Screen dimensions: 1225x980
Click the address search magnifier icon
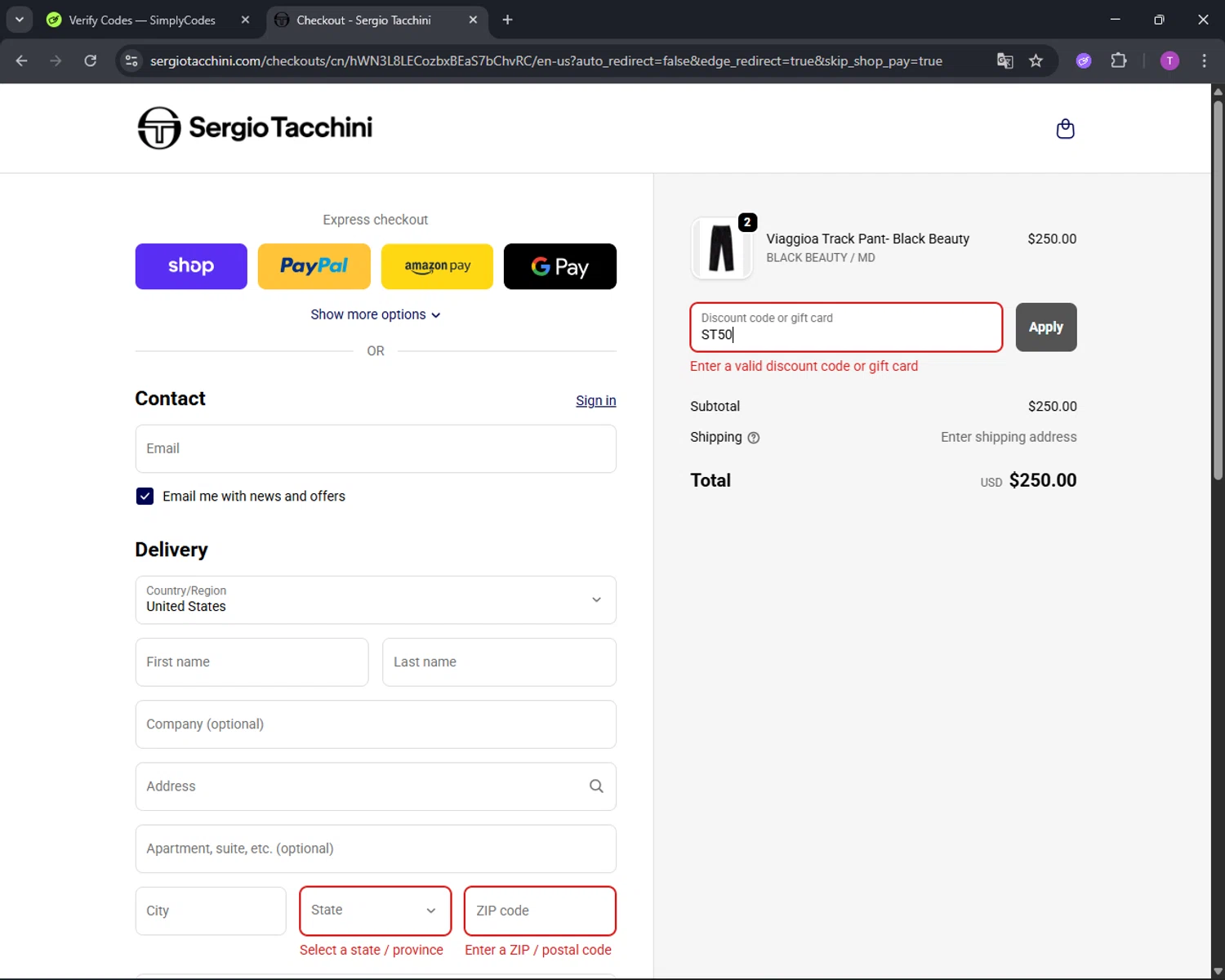tap(596, 786)
